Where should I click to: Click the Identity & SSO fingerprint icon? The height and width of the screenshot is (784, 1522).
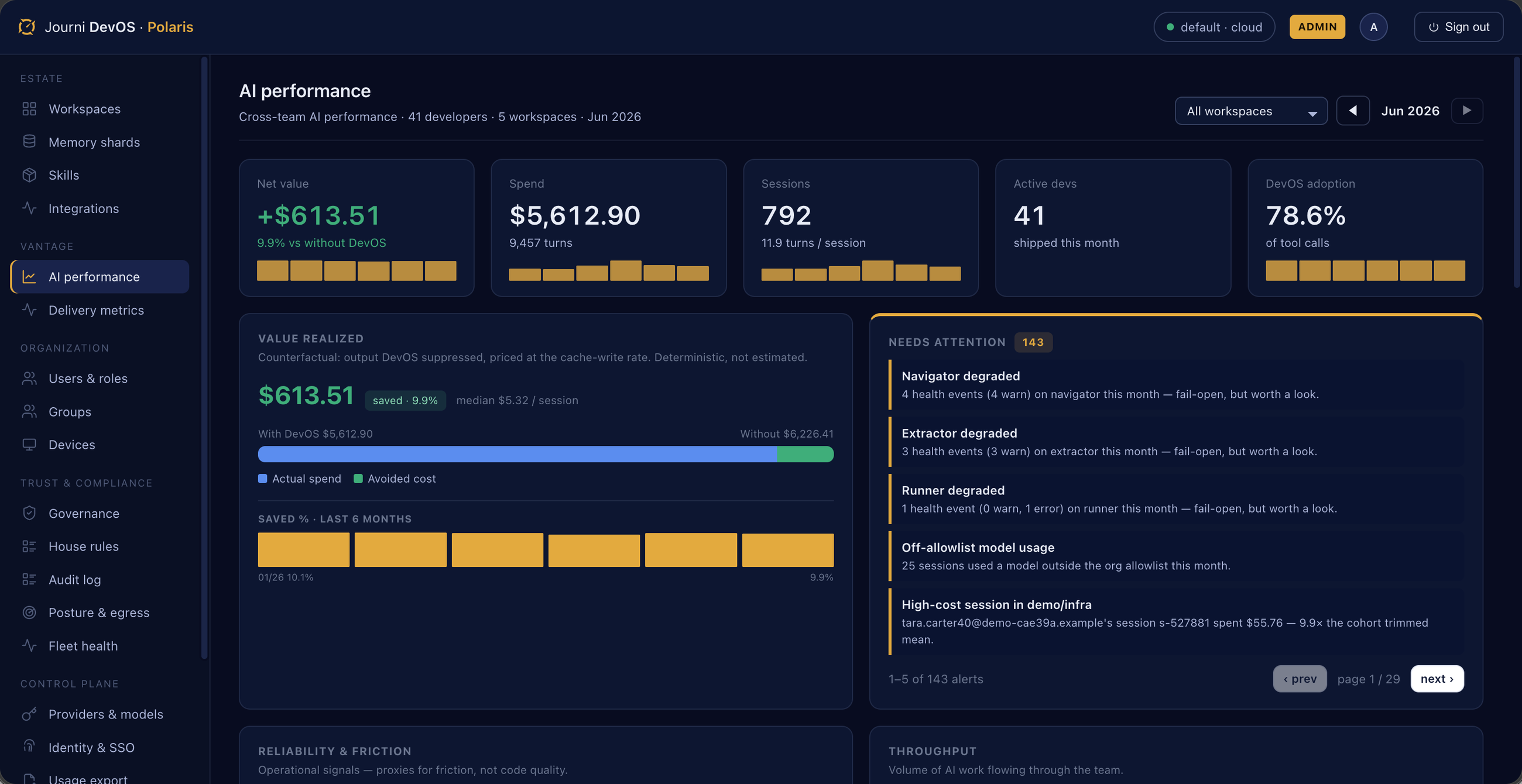click(29, 747)
